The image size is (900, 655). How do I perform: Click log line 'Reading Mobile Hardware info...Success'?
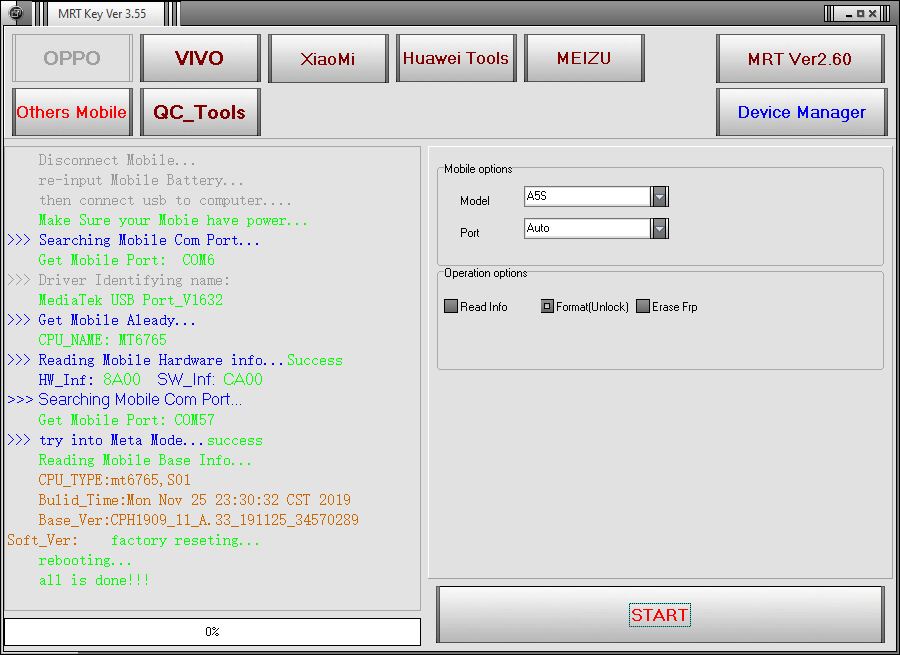175,360
